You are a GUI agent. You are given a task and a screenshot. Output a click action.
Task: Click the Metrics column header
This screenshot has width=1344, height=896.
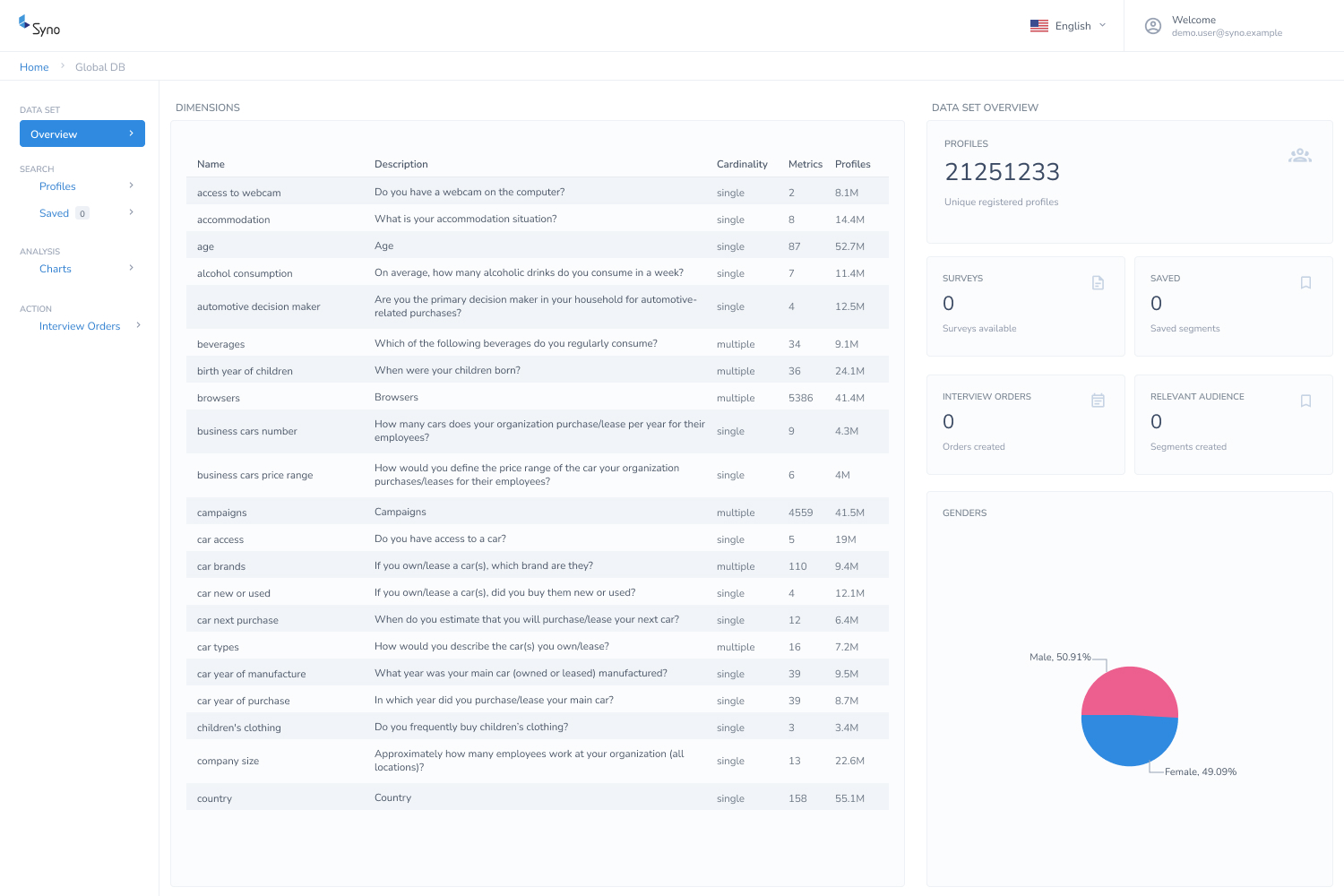click(x=806, y=164)
